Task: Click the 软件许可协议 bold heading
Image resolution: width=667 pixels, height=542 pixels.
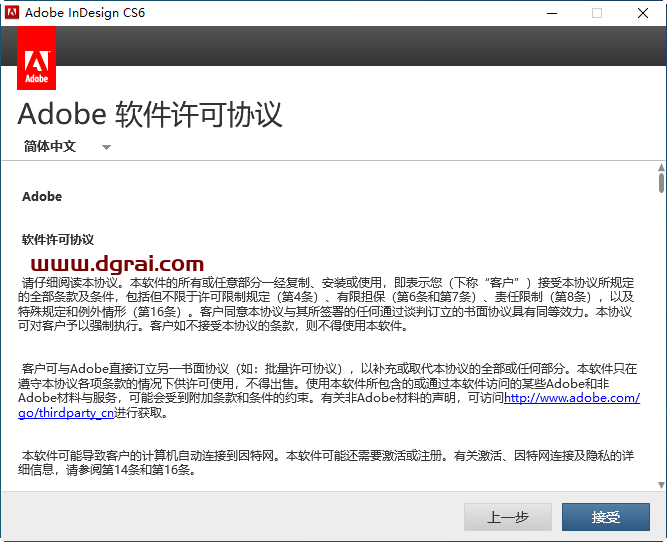Action: coord(58,240)
